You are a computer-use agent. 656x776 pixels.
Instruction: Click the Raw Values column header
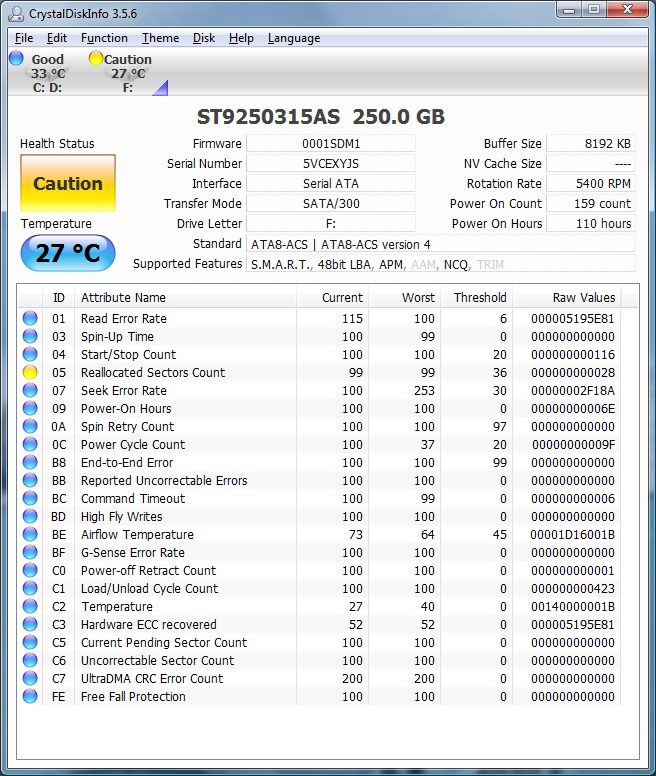tap(567, 297)
